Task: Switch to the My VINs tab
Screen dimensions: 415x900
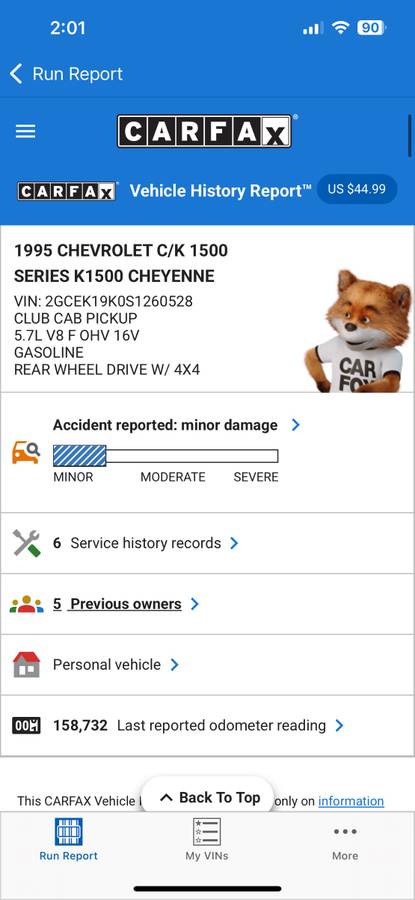Action: tap(207, 839)
